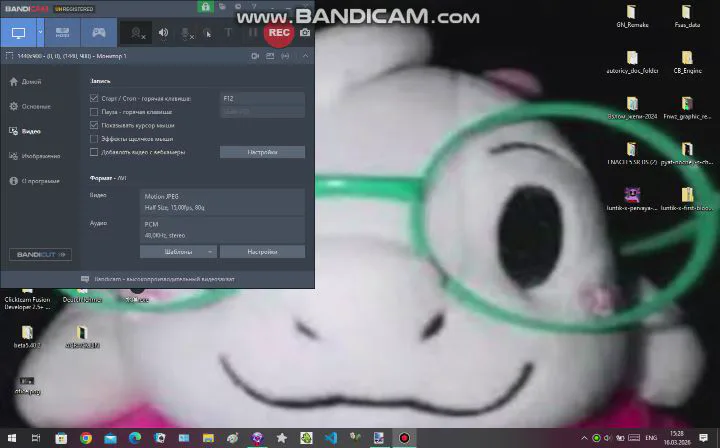Open the output folder icon in the title bar
Viewport: 720px width, 448px height.
(222, 6)
